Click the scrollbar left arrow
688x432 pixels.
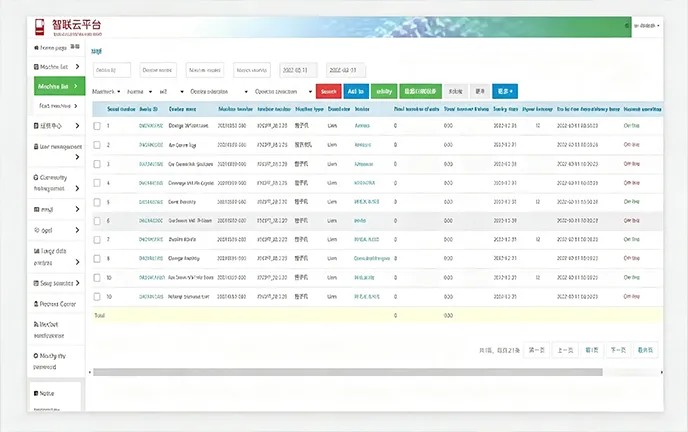(x=90, y=372)
